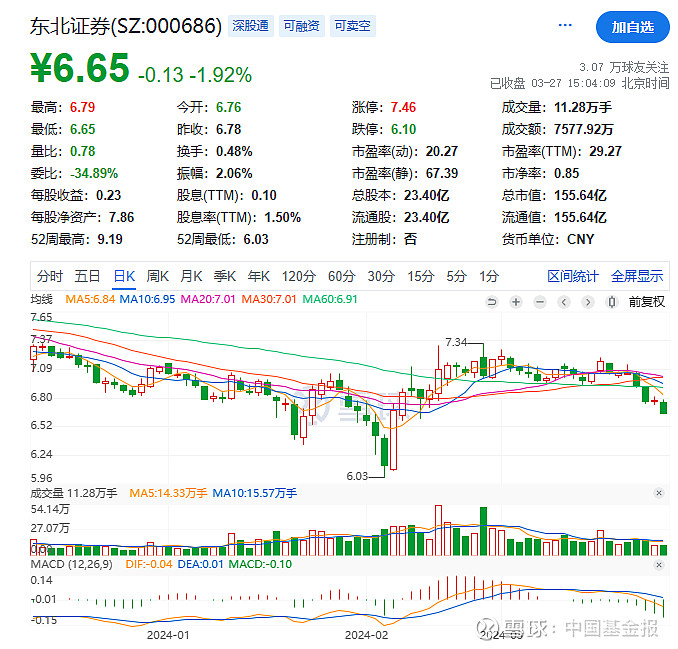The image size is (678, 649).
Task: Click 成交额 value 7577.92万
Action: 584,129
